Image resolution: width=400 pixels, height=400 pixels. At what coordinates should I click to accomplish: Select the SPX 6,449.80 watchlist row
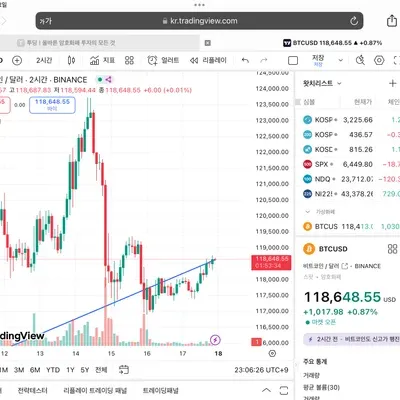click(x=348, y=164)
